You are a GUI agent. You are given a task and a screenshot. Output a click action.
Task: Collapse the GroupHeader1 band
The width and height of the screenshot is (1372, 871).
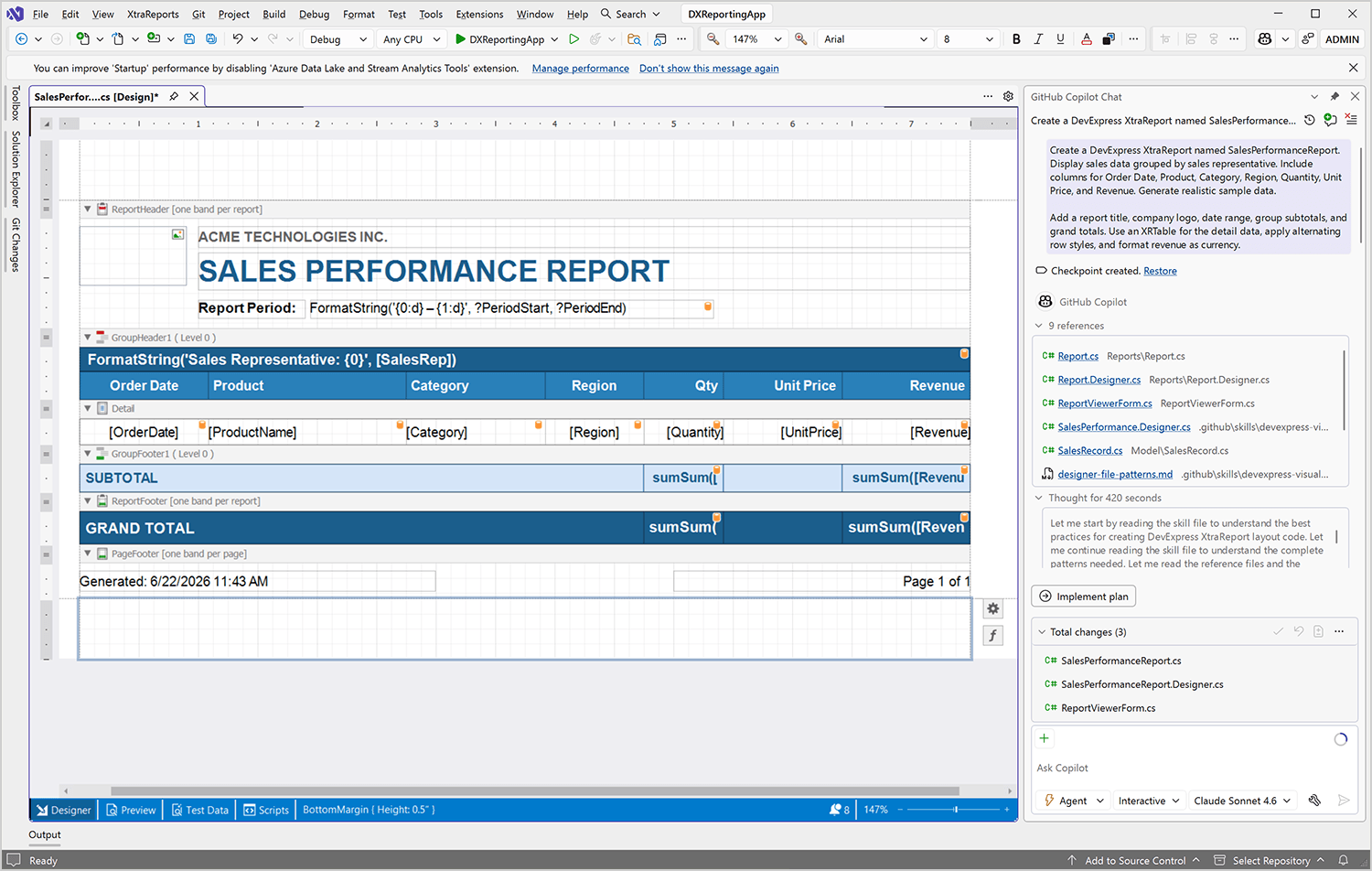88,337
